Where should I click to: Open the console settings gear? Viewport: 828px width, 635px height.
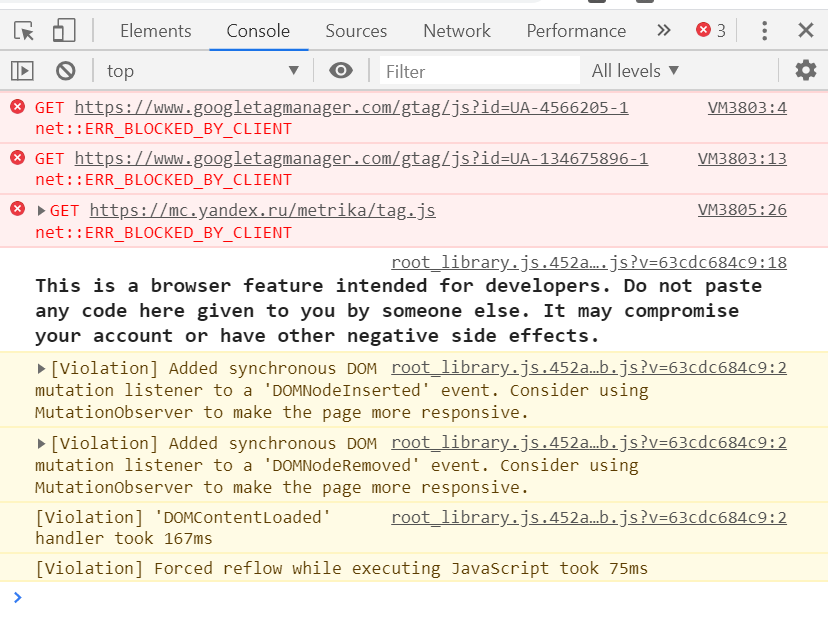(x=805, y=70)
